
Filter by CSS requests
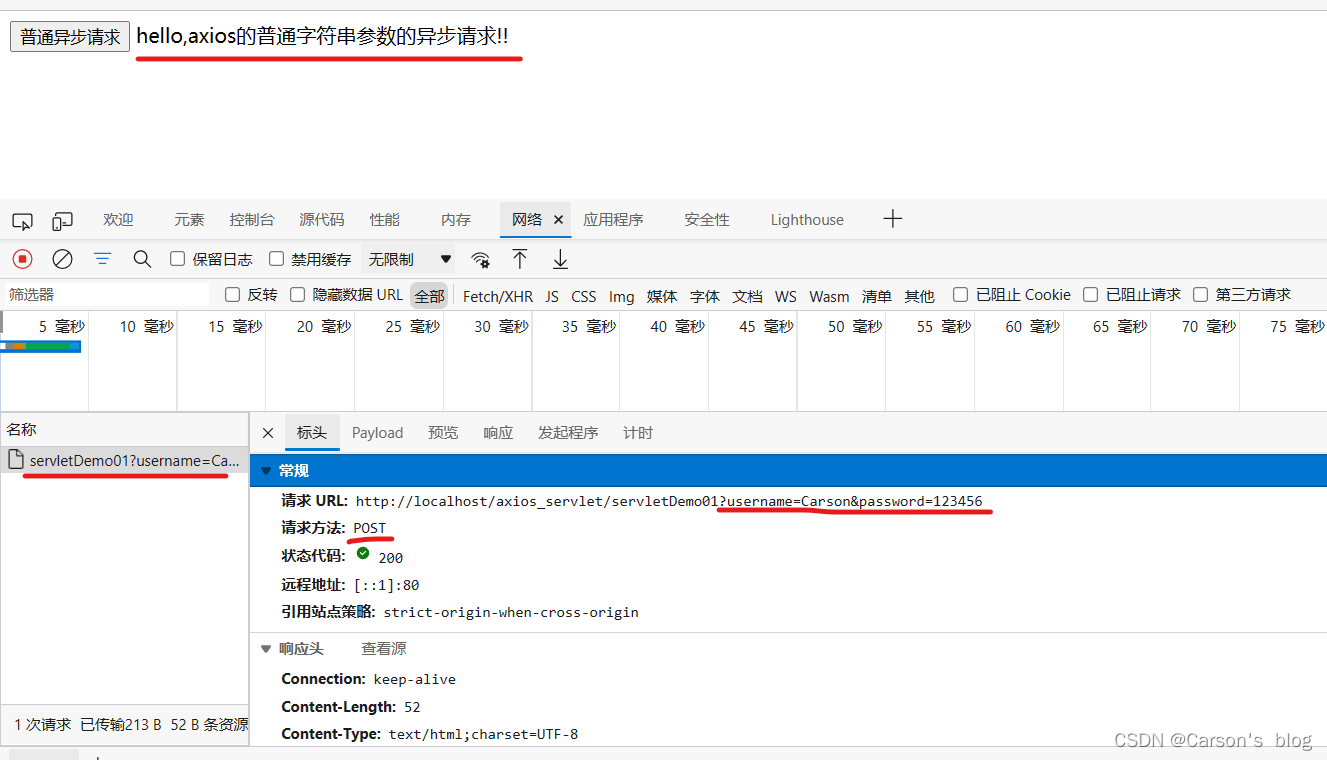tap(584, 296)
